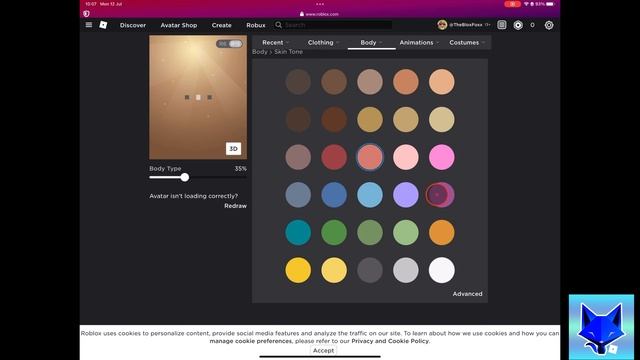Click the Skin Tone breadcrumb text
640x360 pixels.
point(289,52)
